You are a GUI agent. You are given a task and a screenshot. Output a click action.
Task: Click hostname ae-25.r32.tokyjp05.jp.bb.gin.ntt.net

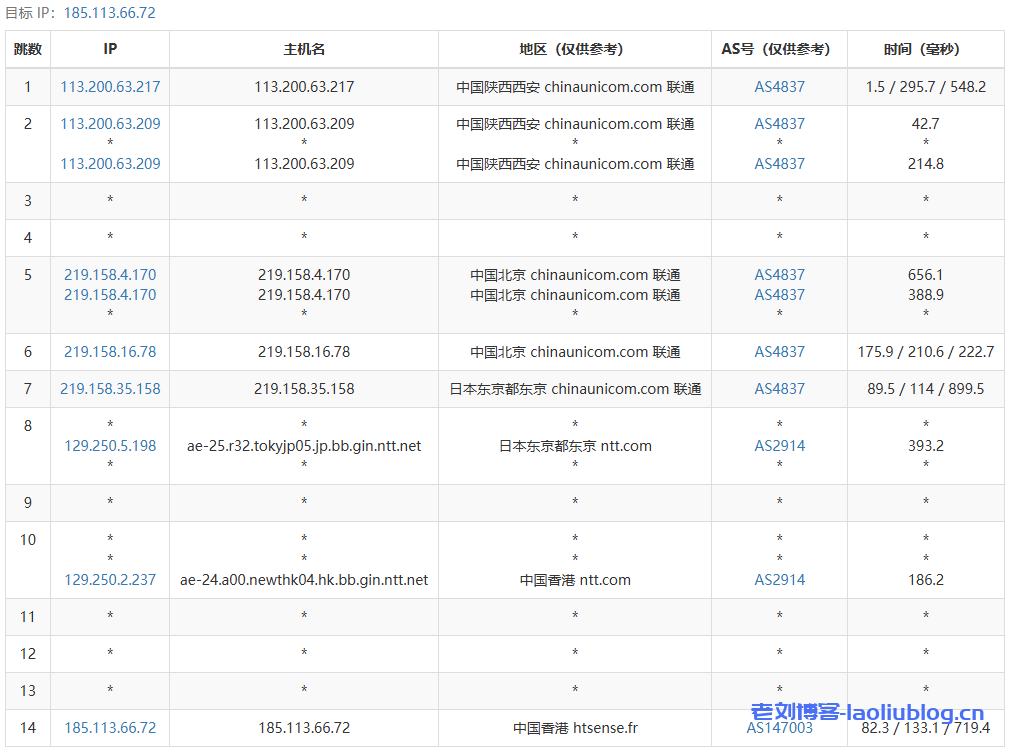point(303,446)
